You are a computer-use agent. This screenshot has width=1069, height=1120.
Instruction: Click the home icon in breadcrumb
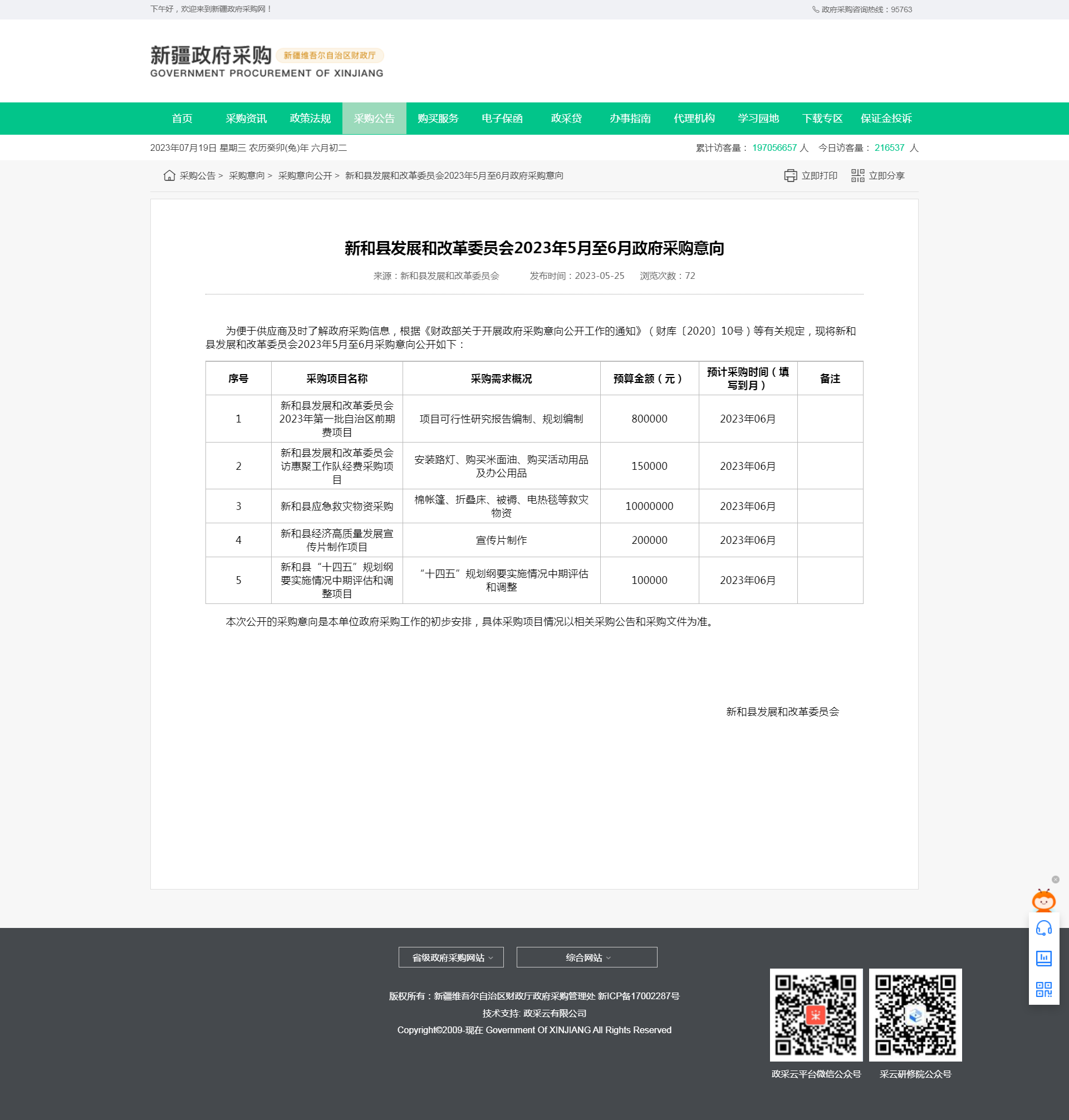coord(169,175)
